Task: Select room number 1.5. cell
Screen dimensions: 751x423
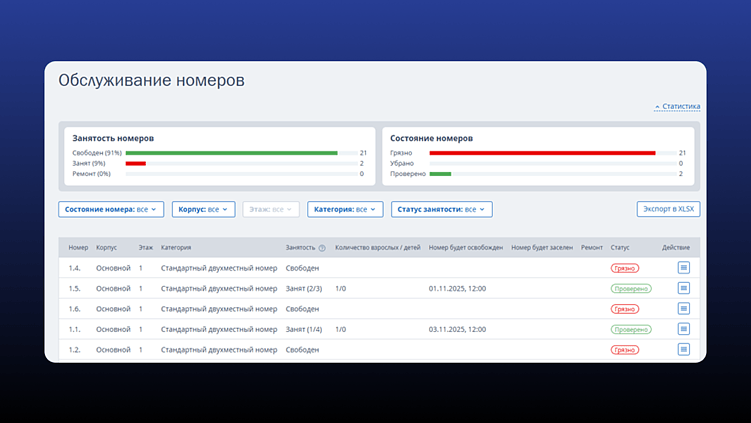Action: (x=74, y=288)
